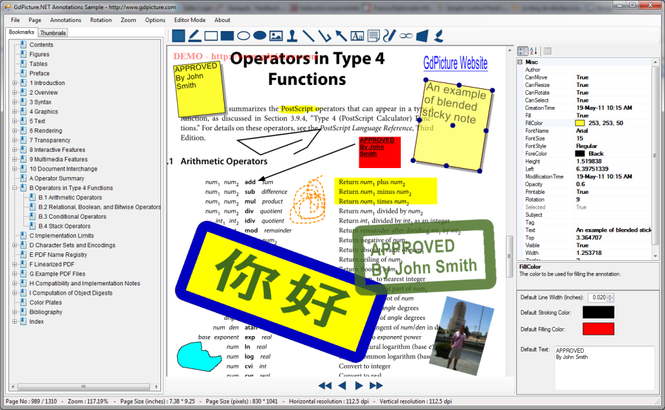Go to the previous page

pos(342,385)
